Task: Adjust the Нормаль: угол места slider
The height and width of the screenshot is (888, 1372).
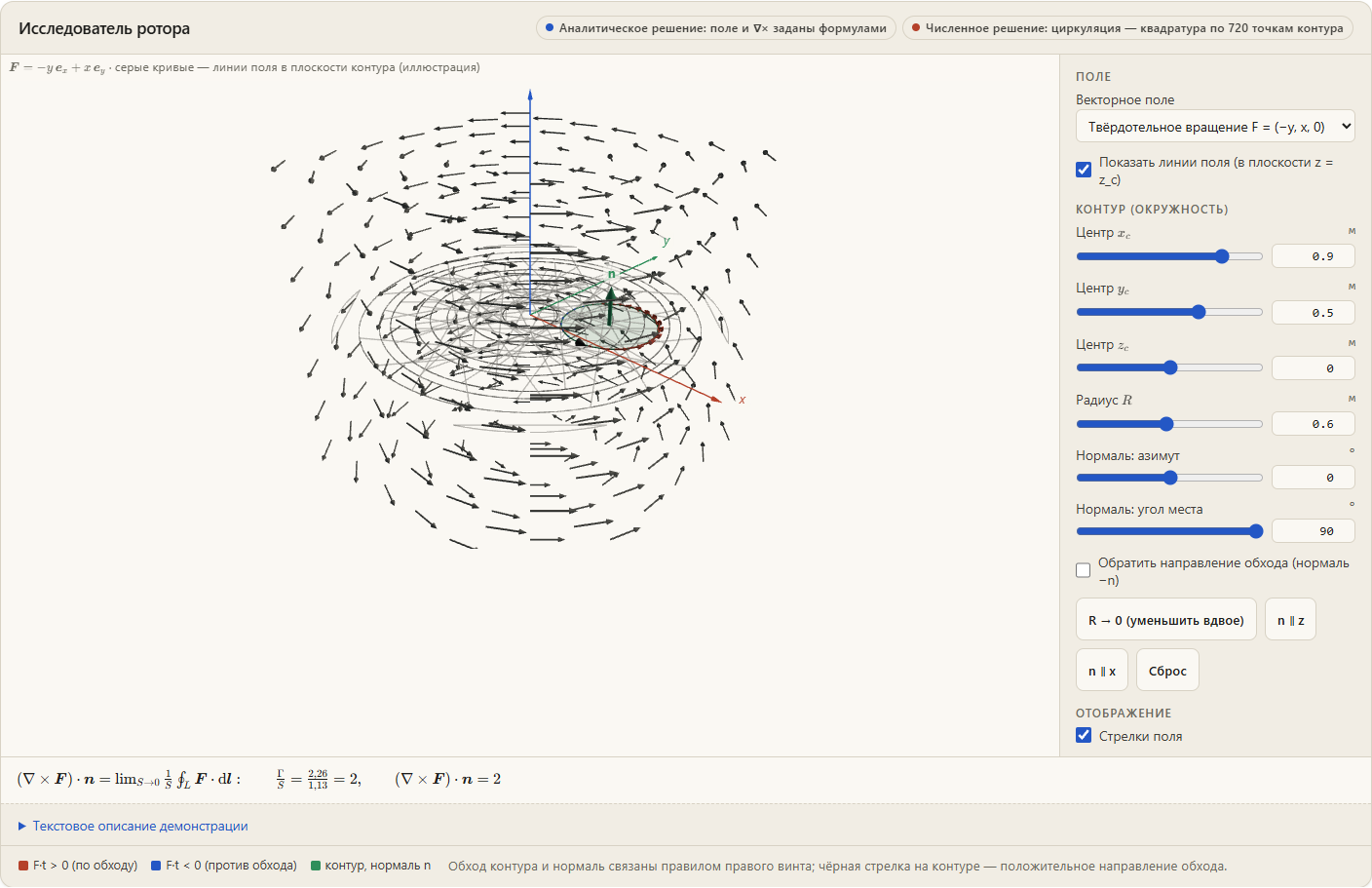Action: click(1169, 531)
